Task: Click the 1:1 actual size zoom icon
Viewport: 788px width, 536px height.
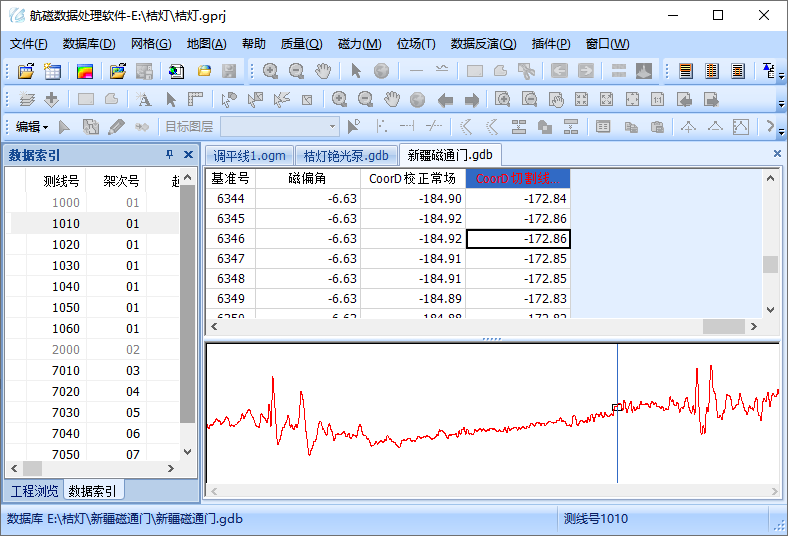Action: click(x=658, y=99)
